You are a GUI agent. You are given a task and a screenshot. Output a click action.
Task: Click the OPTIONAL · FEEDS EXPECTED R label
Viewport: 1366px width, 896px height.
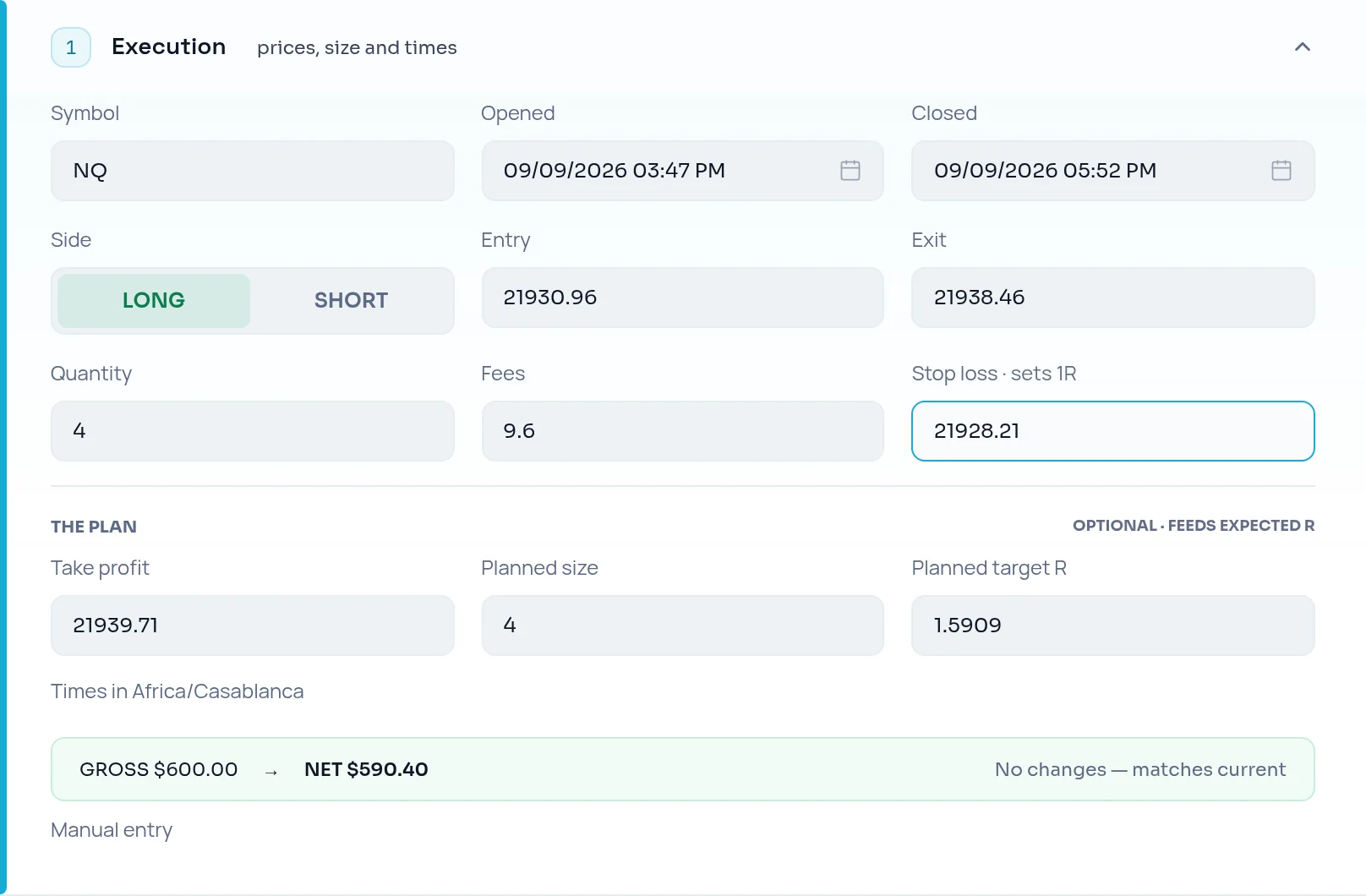click(x=1194, y=526)
